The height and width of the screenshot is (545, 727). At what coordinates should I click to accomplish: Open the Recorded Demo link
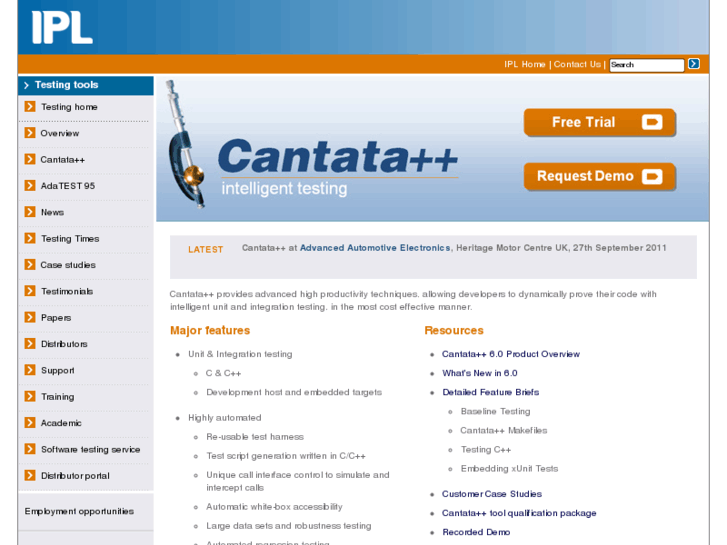pyautogui.click(x=476, y=532)
